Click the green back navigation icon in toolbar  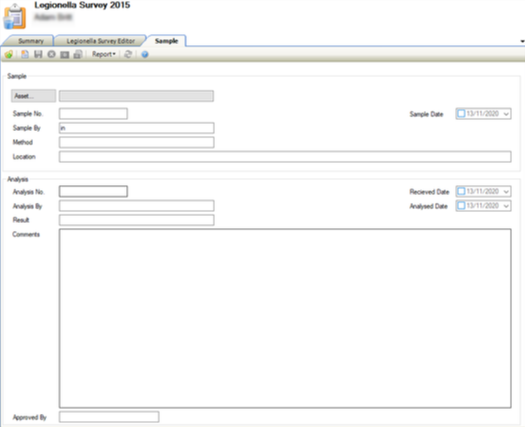(x=9, y=54)
